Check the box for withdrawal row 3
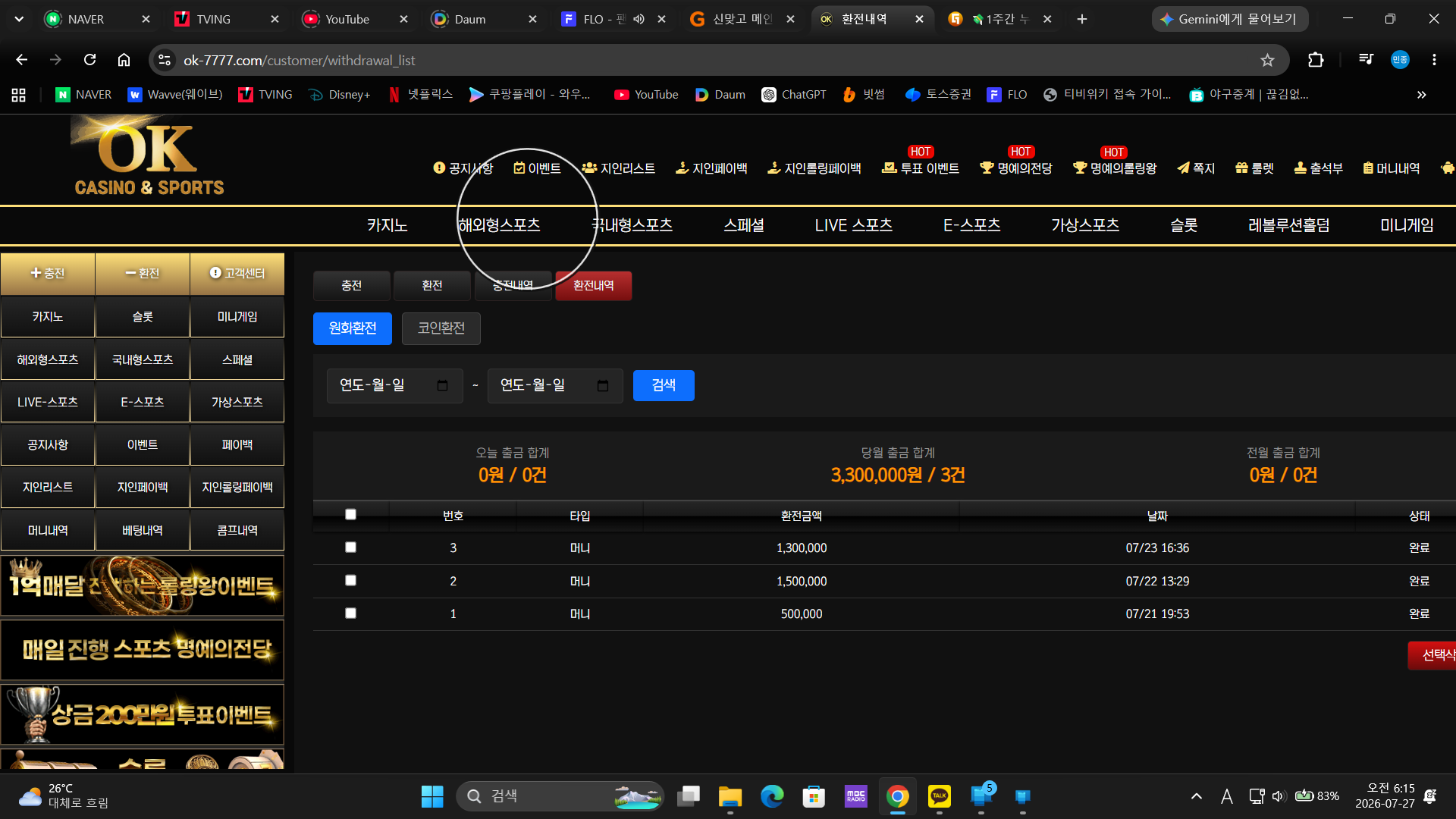 tap(350, 547)
